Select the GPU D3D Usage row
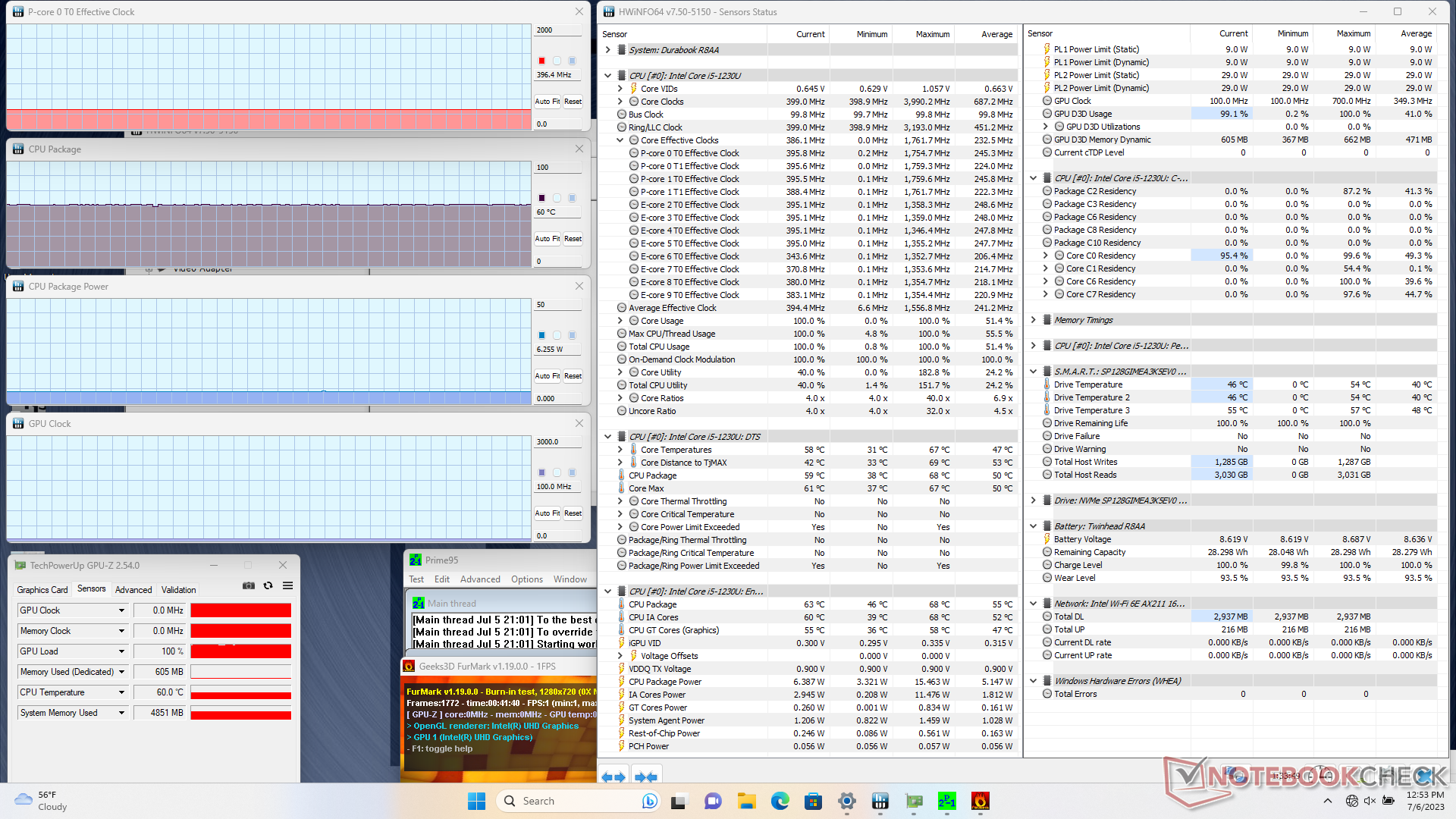Image resolution: width=1456 pixels, height=819 pixels. [x=1238, y=114]
